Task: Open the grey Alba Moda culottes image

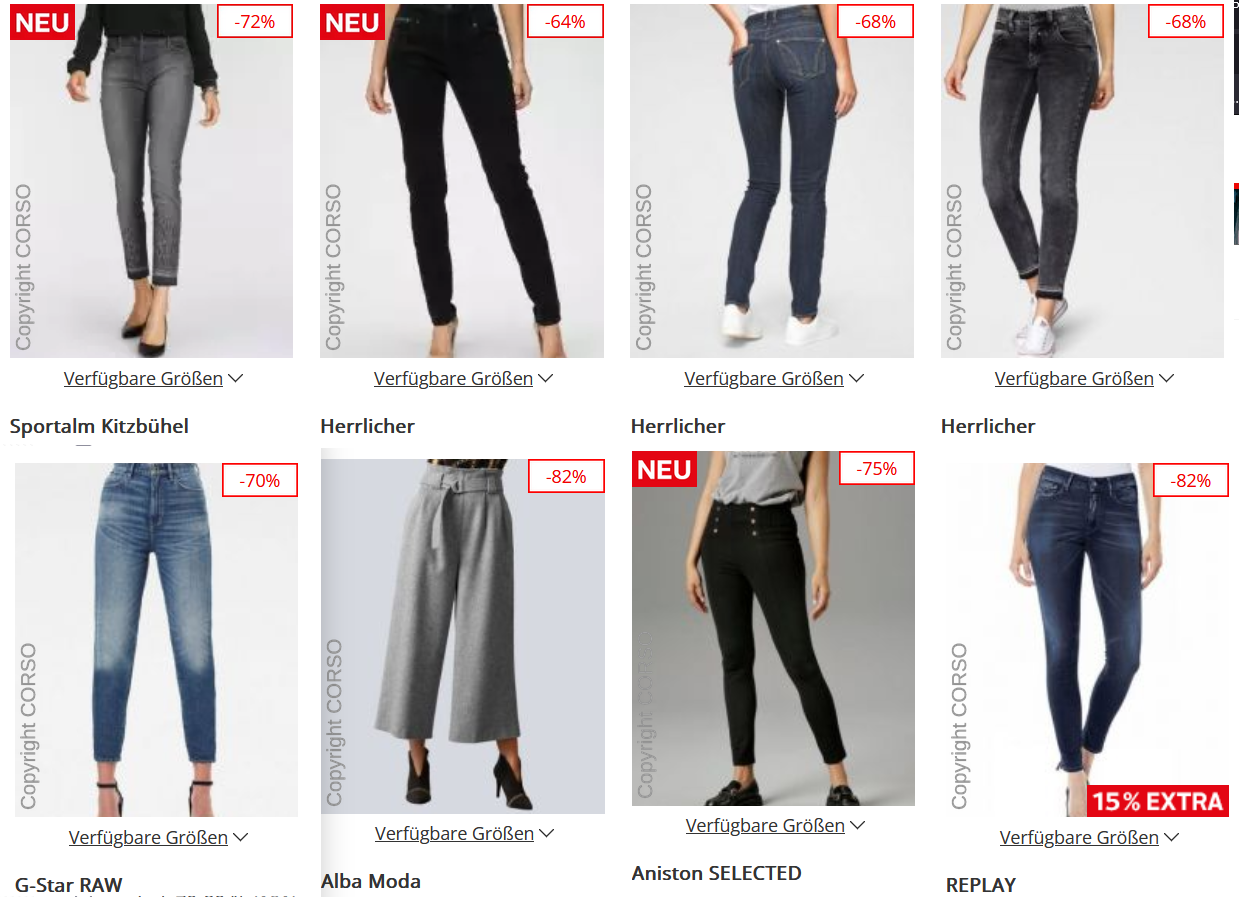Action: tap(463, 636)
